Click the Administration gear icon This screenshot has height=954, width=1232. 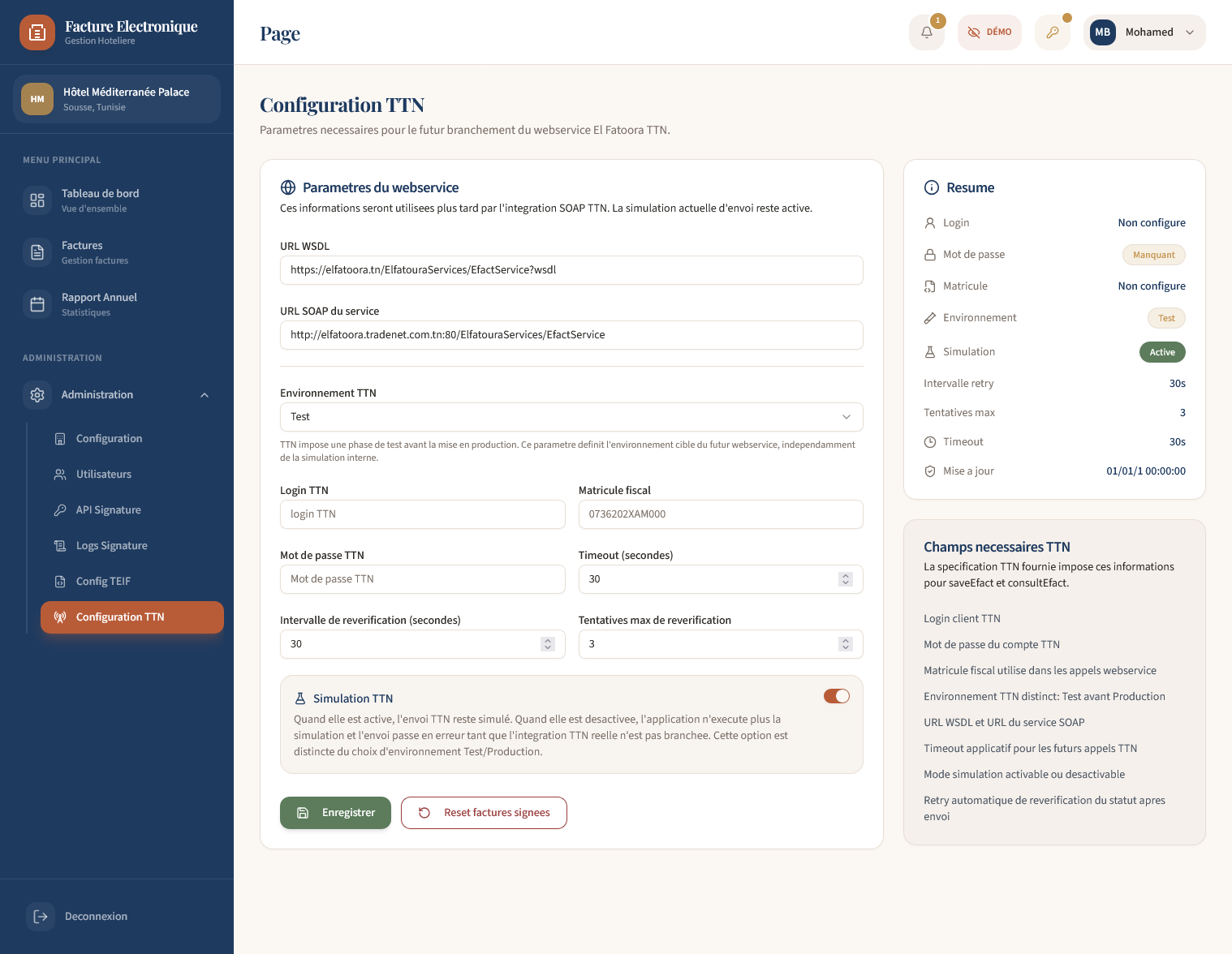(37, 394)
